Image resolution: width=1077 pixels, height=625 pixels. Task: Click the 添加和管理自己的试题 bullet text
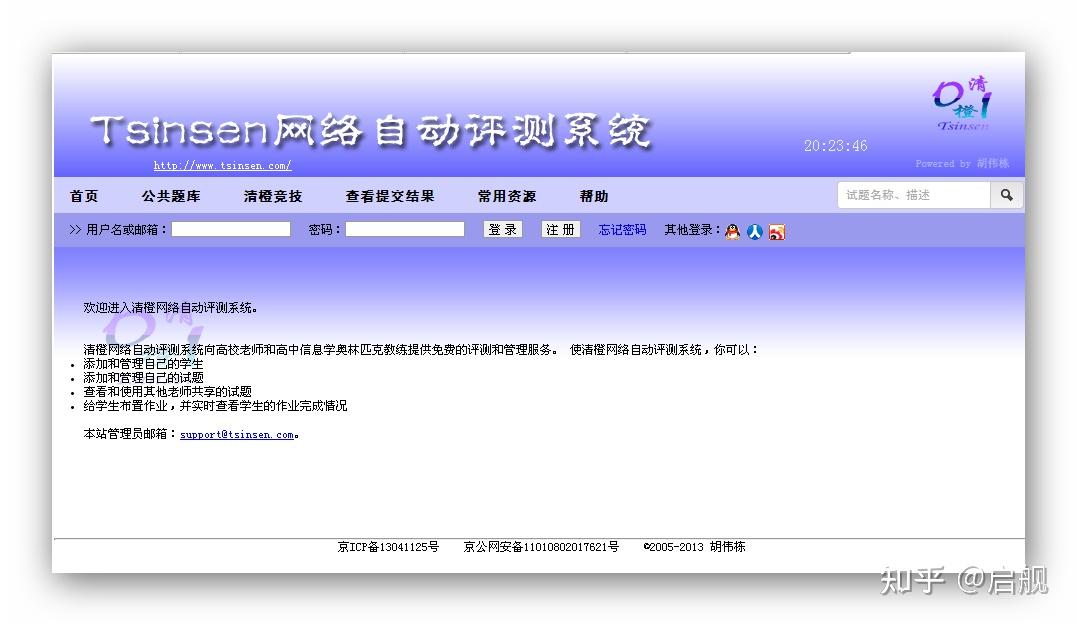coord(144,378)
